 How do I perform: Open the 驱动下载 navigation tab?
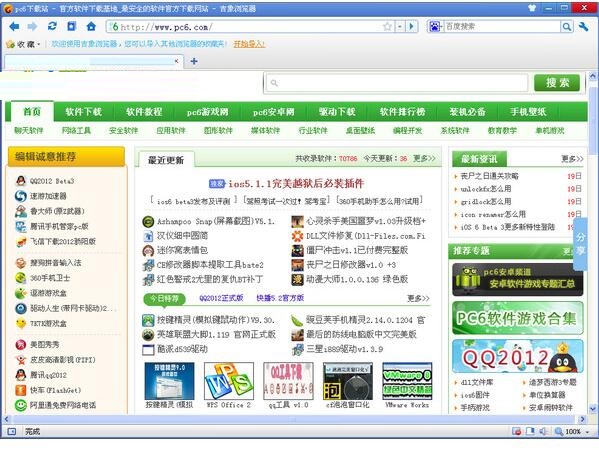(x=337, y=112)
